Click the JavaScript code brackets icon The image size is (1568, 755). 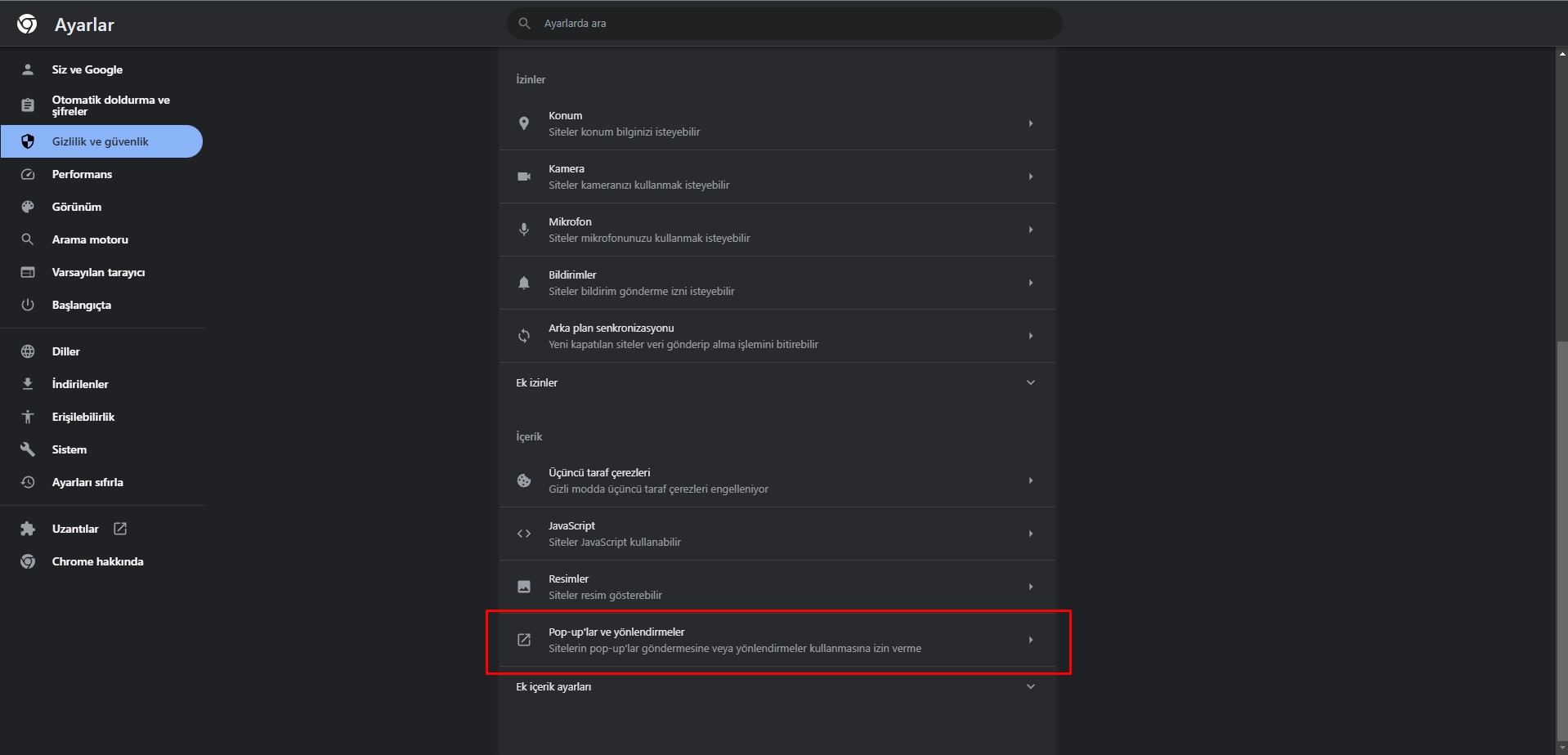(x=524, y=534)
